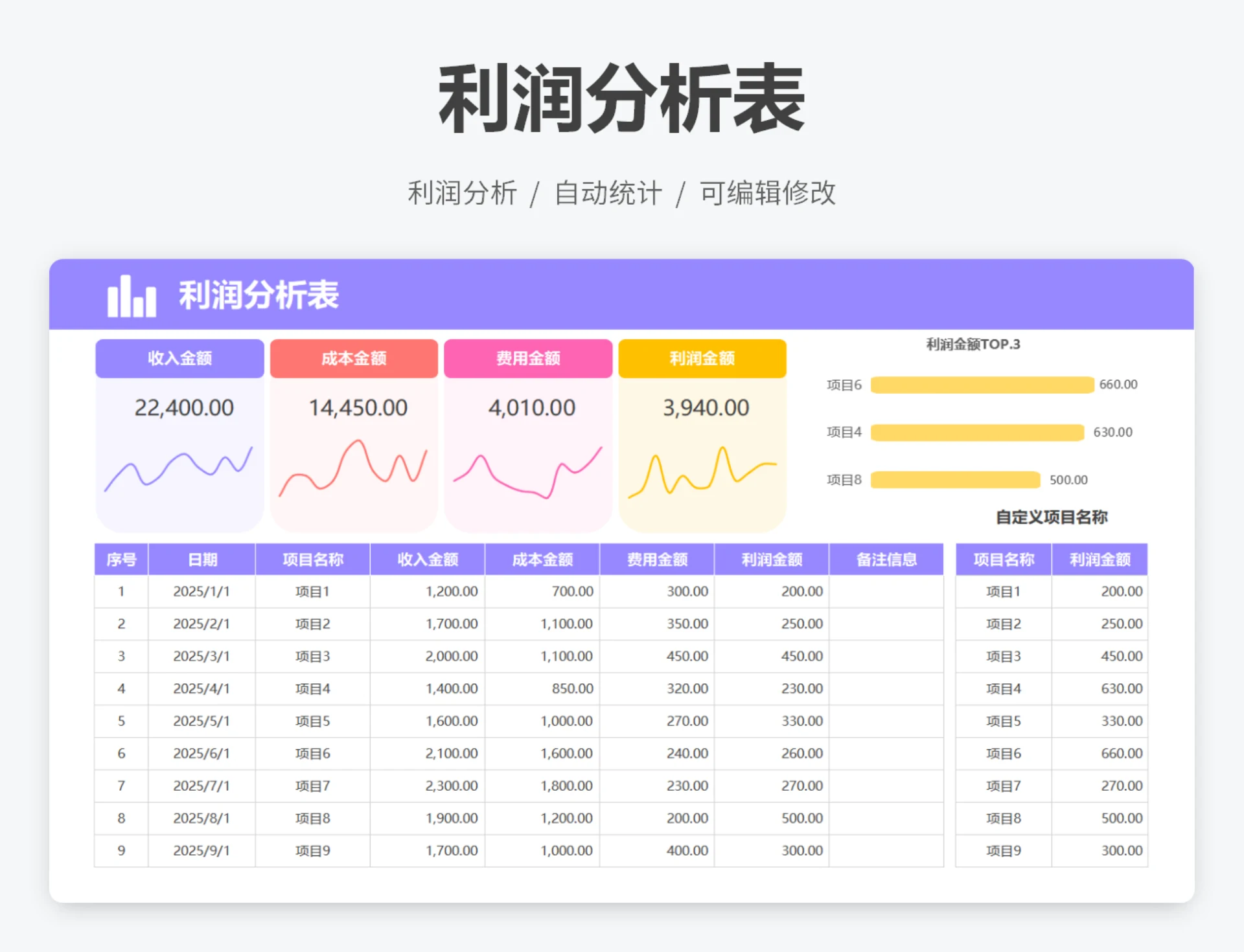Toggle the 项目4 bar in TOP.3 chart
Screen dimensions: 1244x952
pyautogui.click(x=978, y=432)
